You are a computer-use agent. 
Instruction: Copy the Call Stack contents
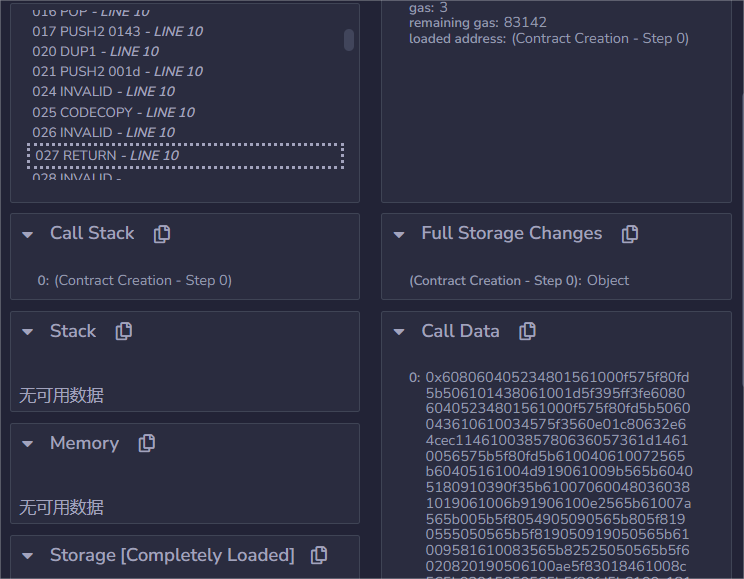(162, 233)
